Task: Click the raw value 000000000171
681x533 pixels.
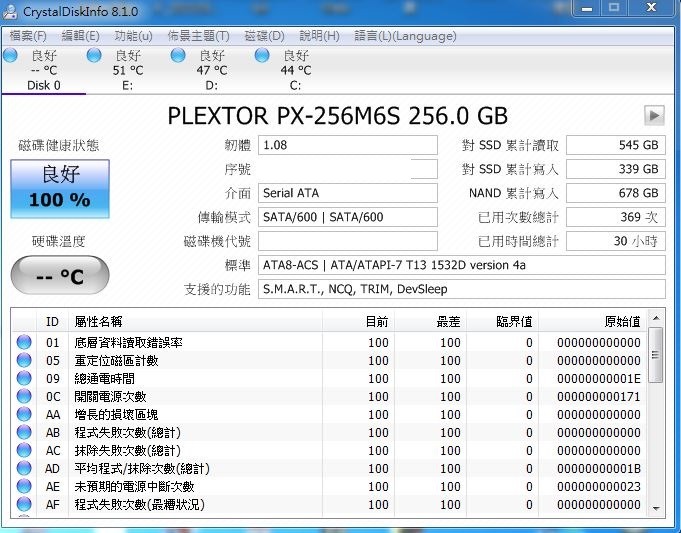Action: coord(599,397)
